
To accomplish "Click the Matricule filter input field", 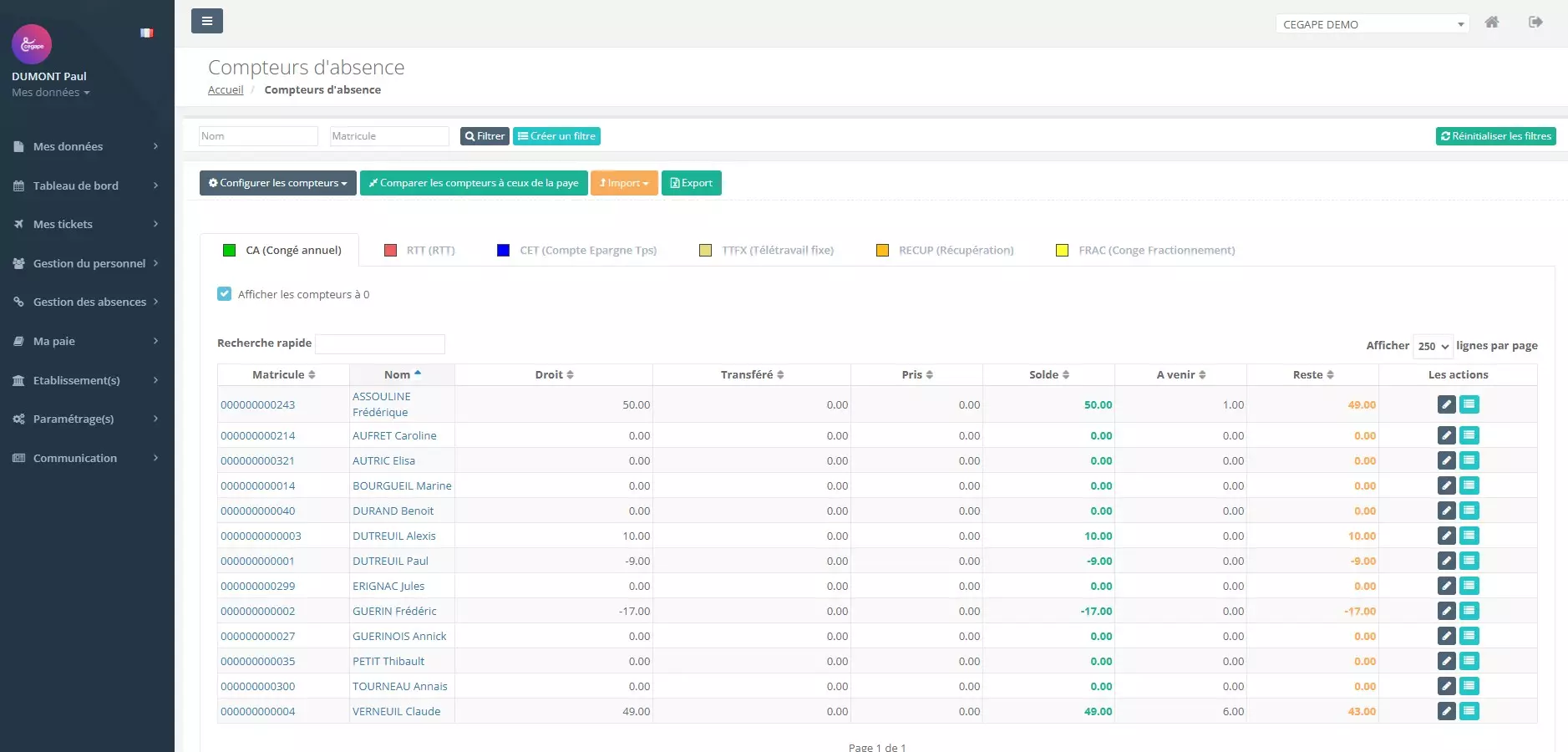I will pyautogui.click(x=389, y=136).
